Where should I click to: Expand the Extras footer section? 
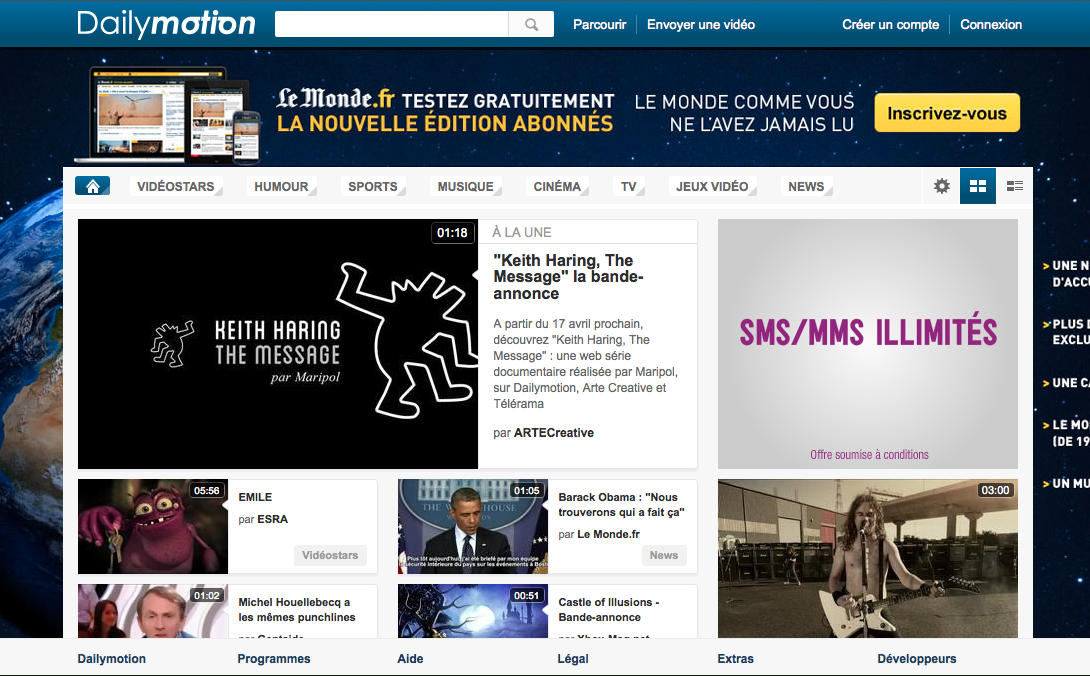click(x=735, y=659)
